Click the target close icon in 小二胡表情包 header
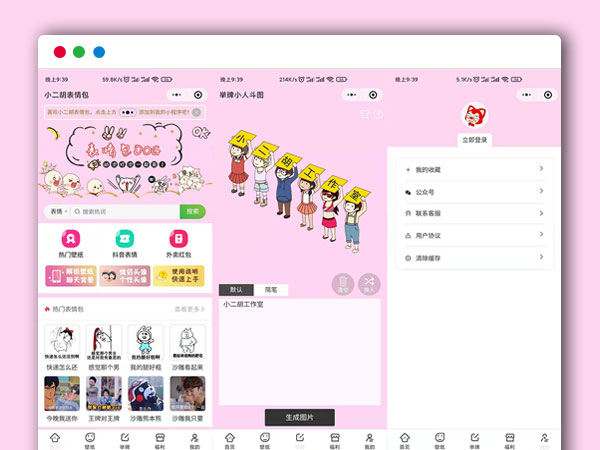Screen dimensions: 600x450 coord(198,95)
